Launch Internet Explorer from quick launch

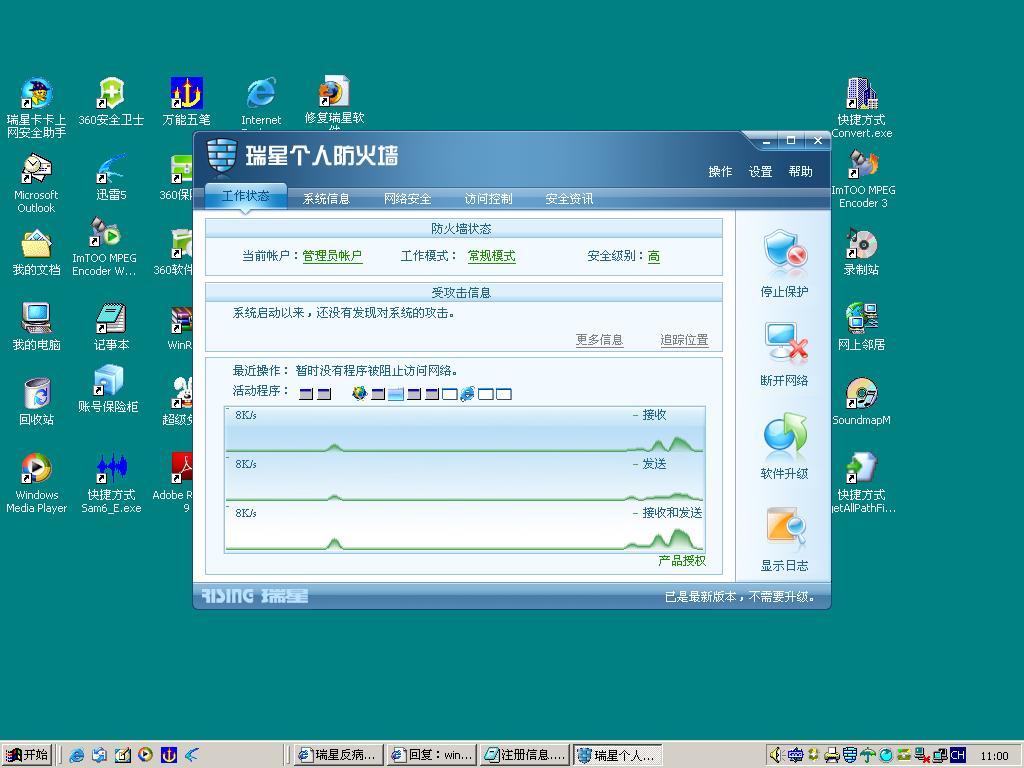click(76, 755)
